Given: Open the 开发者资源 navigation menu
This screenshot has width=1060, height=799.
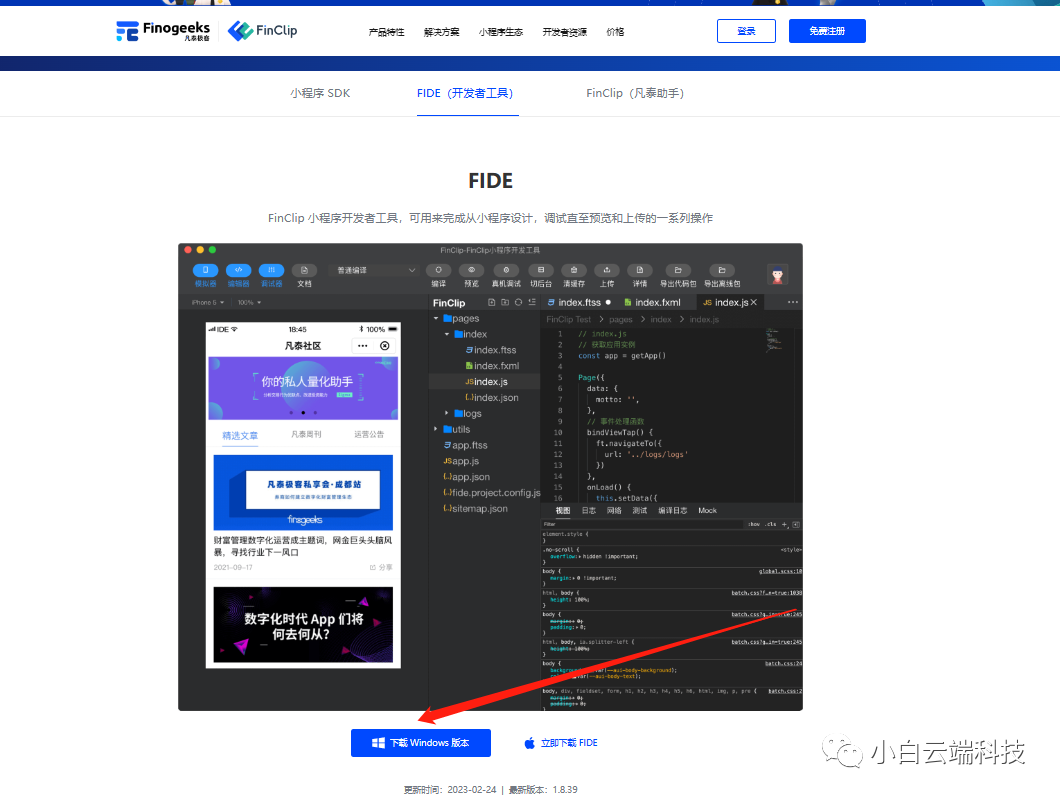Looking at the screenshot, I should (x=564, y=32).
